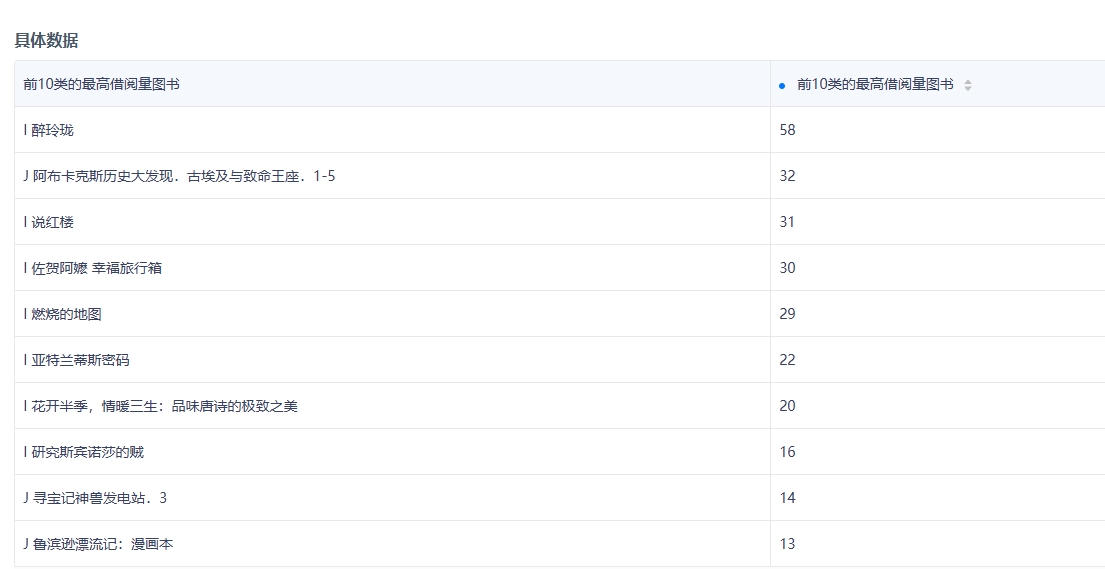Viewport: 1105px width, 569px height.
Task: Click the value 30 cell
Action: pyautogui.click(x=937, y=268)
